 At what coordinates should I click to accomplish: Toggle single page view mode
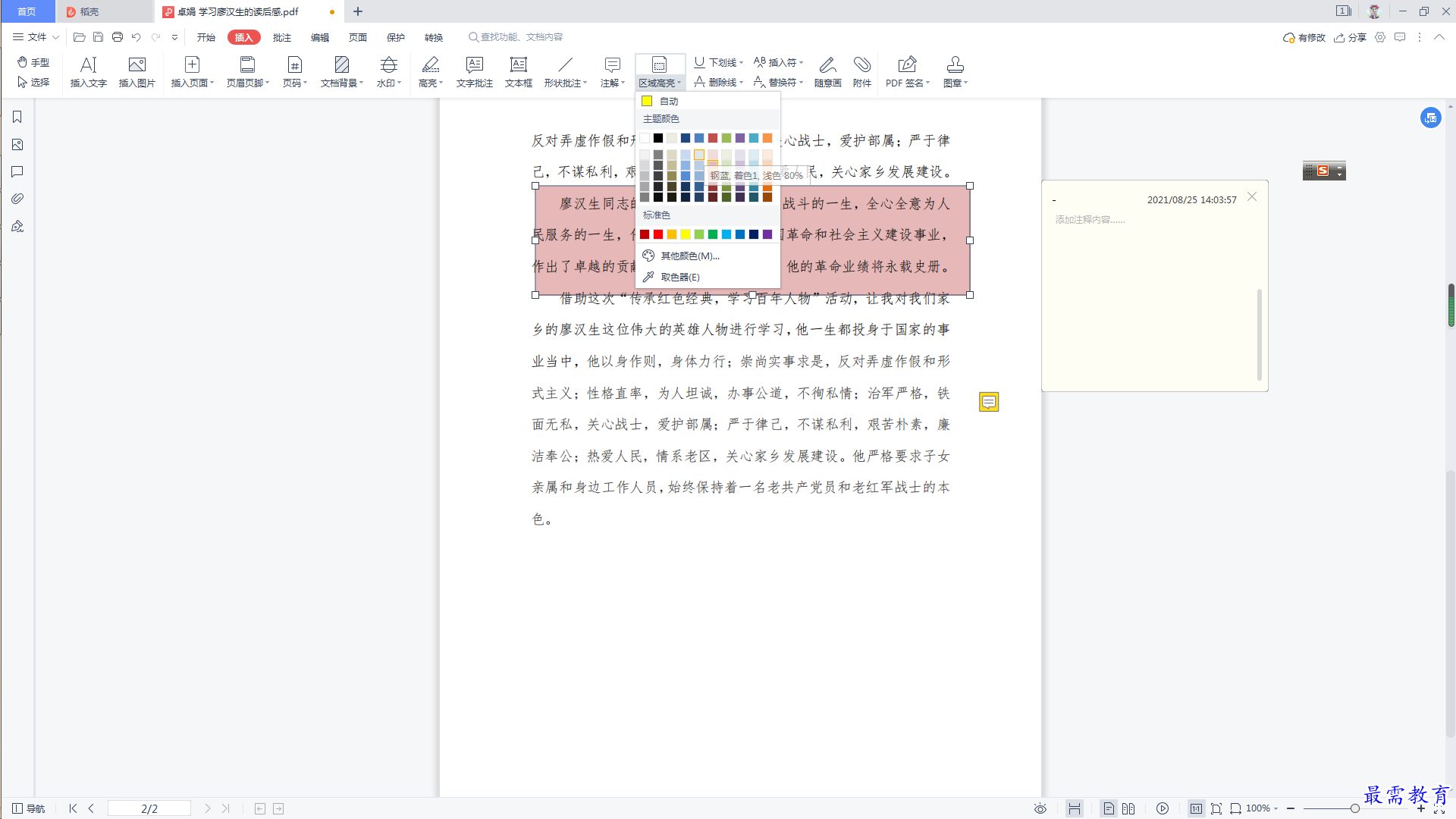[x=1109, y=808]
